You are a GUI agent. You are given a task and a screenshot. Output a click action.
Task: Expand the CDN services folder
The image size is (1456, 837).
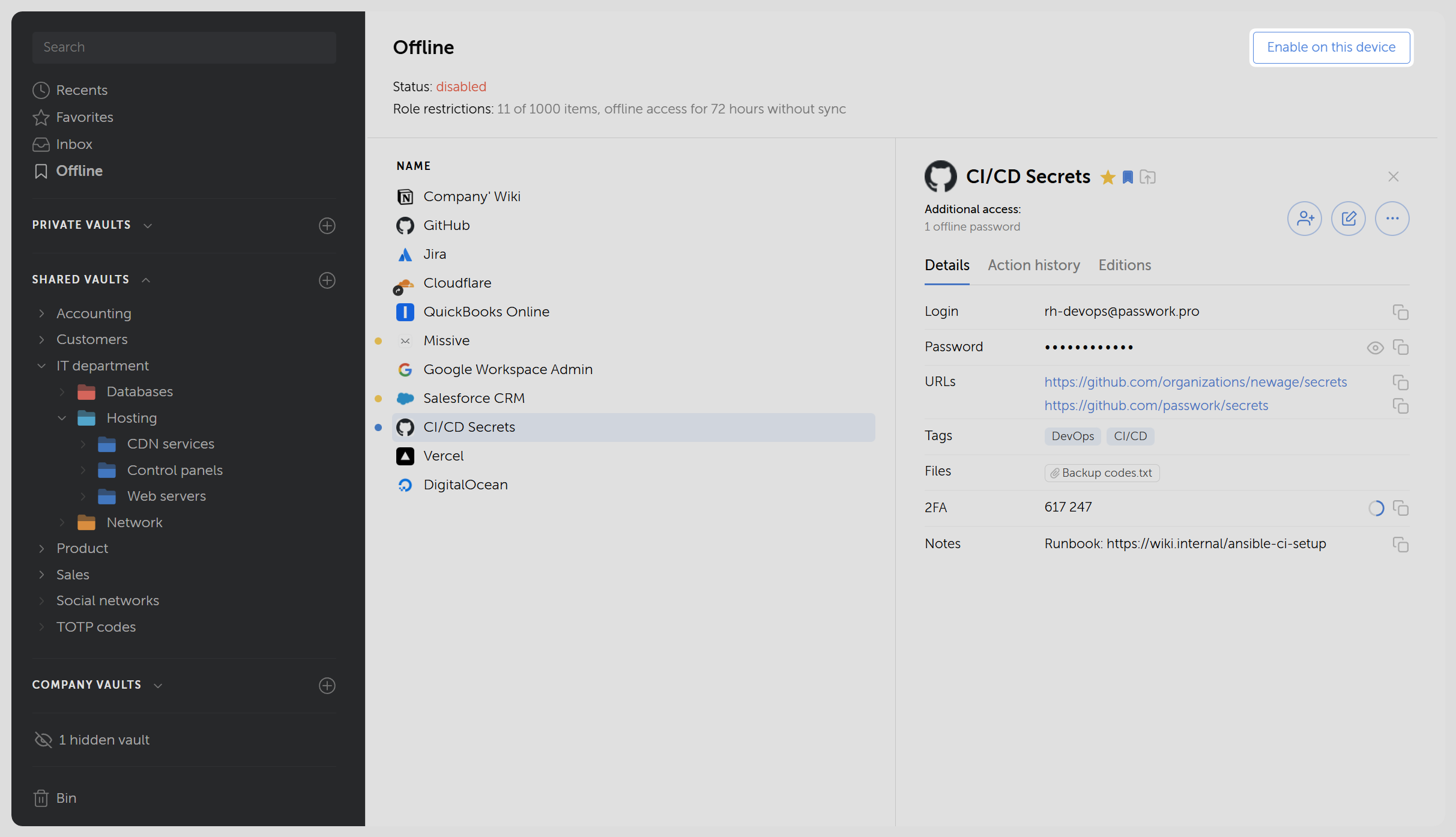(83, 444)
